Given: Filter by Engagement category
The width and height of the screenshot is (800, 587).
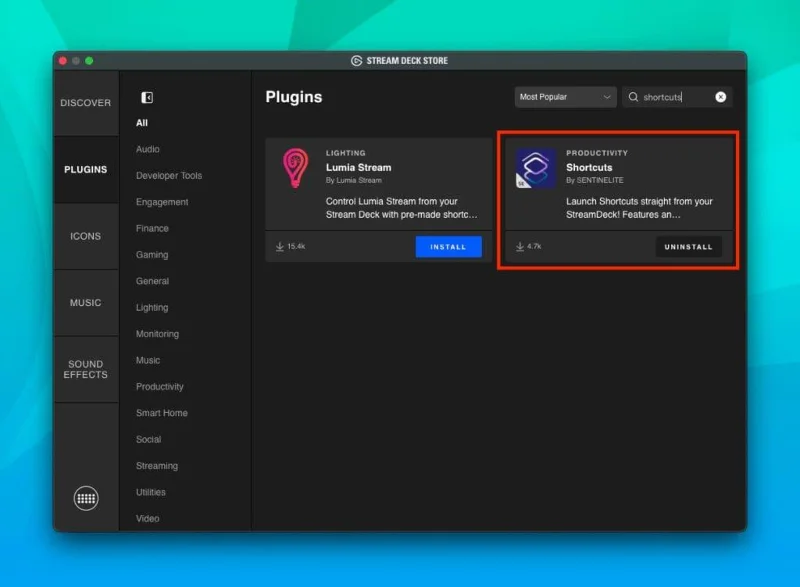Looking at the screenshot, I should click(x=162, y=202).
